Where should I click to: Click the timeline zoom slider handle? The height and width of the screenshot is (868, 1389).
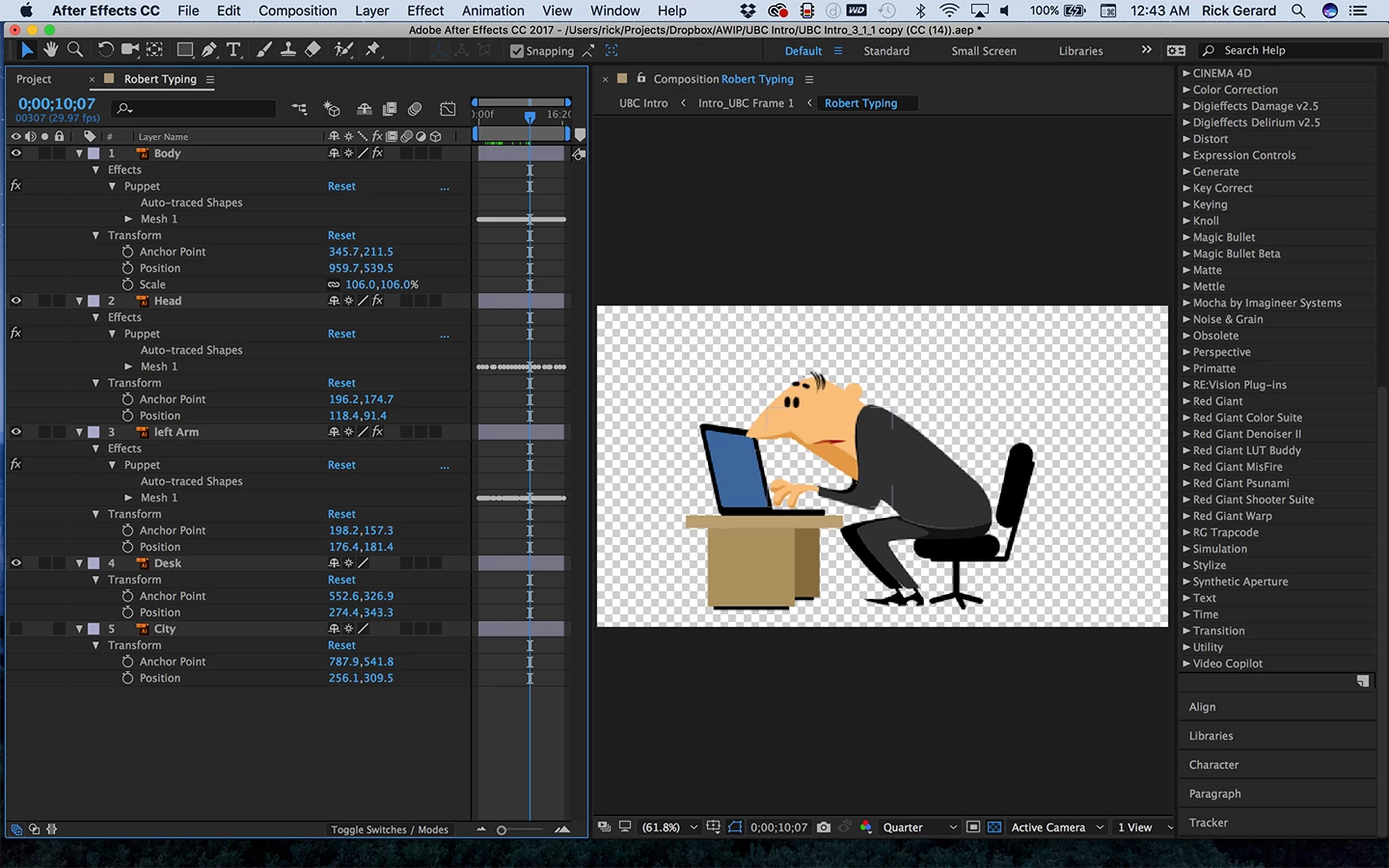[502, 829]
